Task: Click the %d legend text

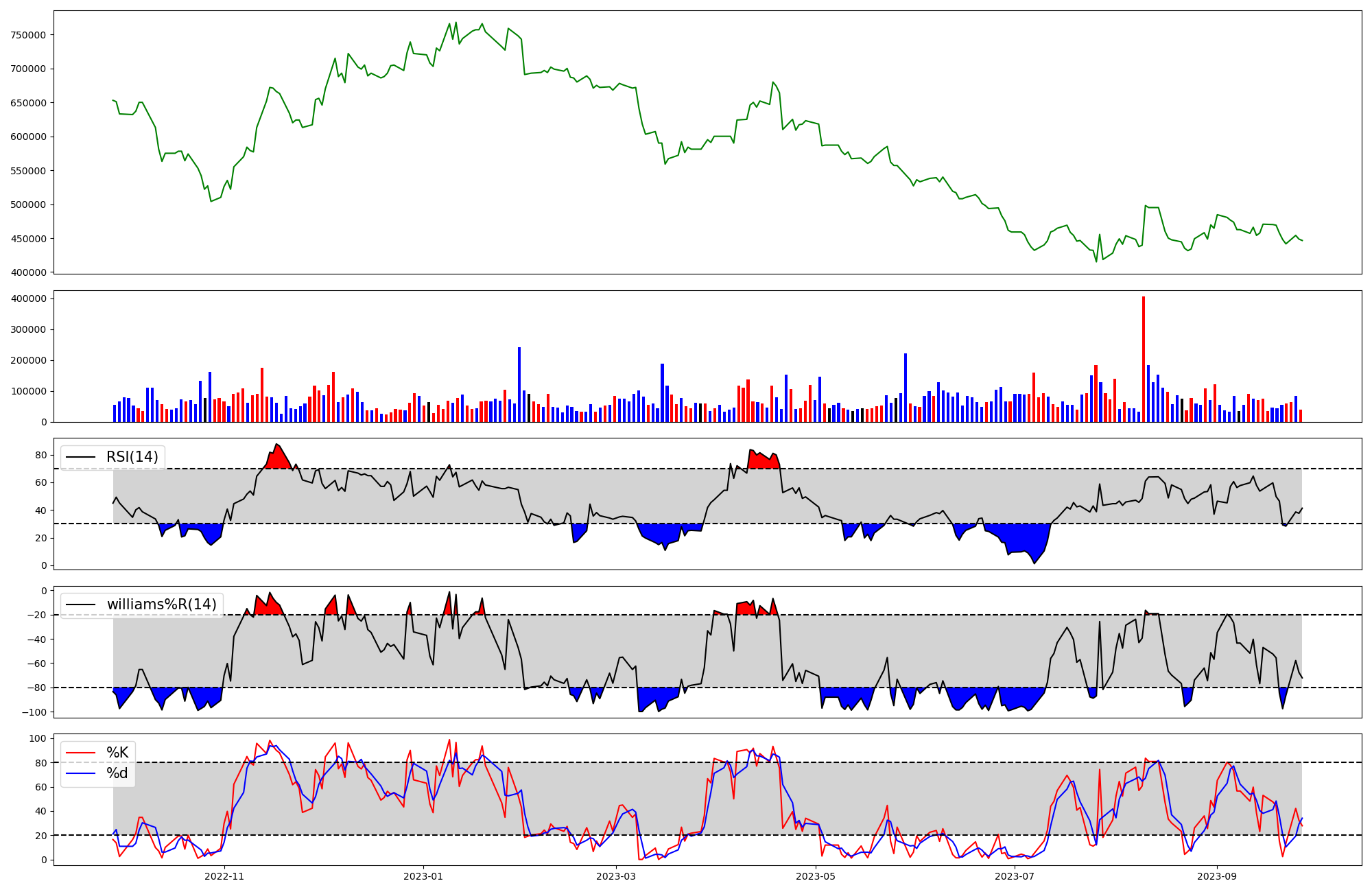Action: (117, 773)
